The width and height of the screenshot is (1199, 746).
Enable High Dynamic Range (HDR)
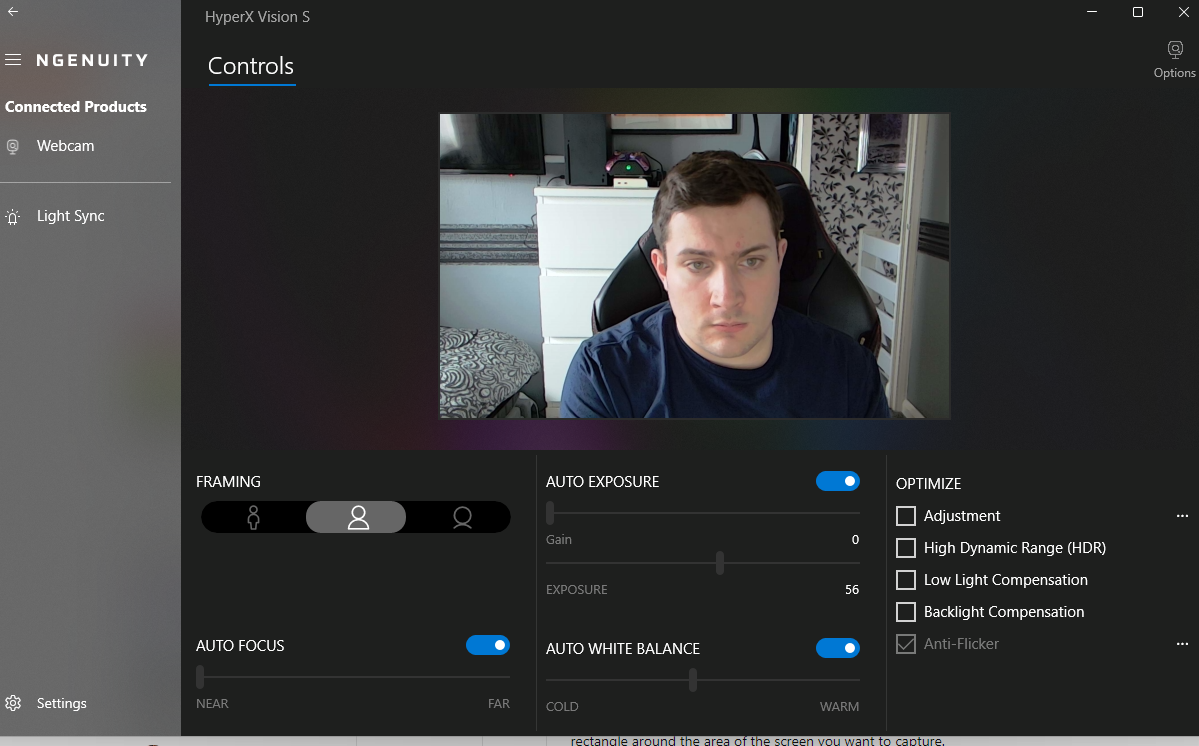coord(905,548)
